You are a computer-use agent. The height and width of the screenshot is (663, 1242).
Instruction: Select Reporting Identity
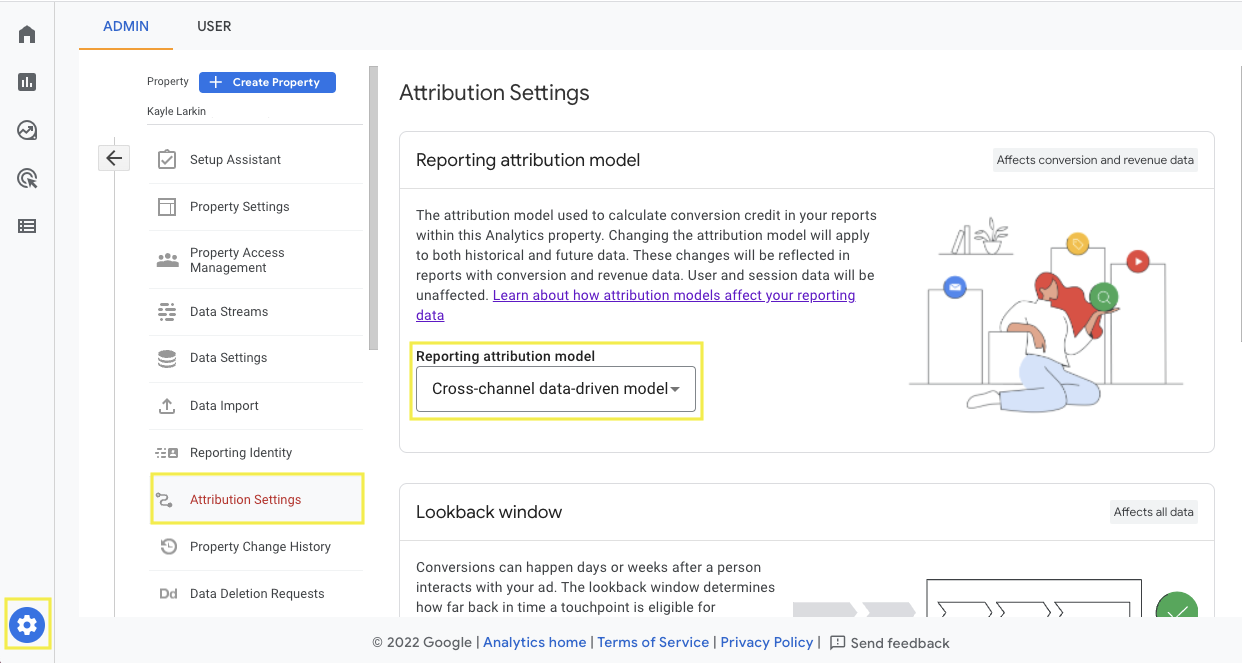[240, 452]
